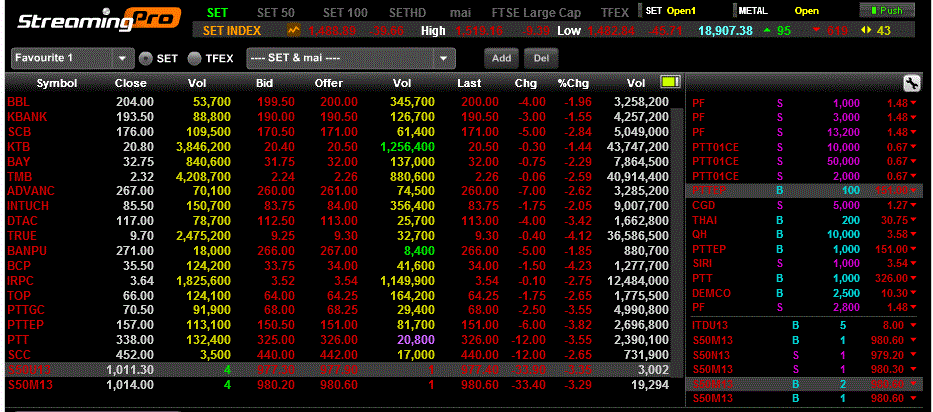This screenshot has height=412, width=933.
Task: Select the SCC symbol row
Action: (338, 355)
